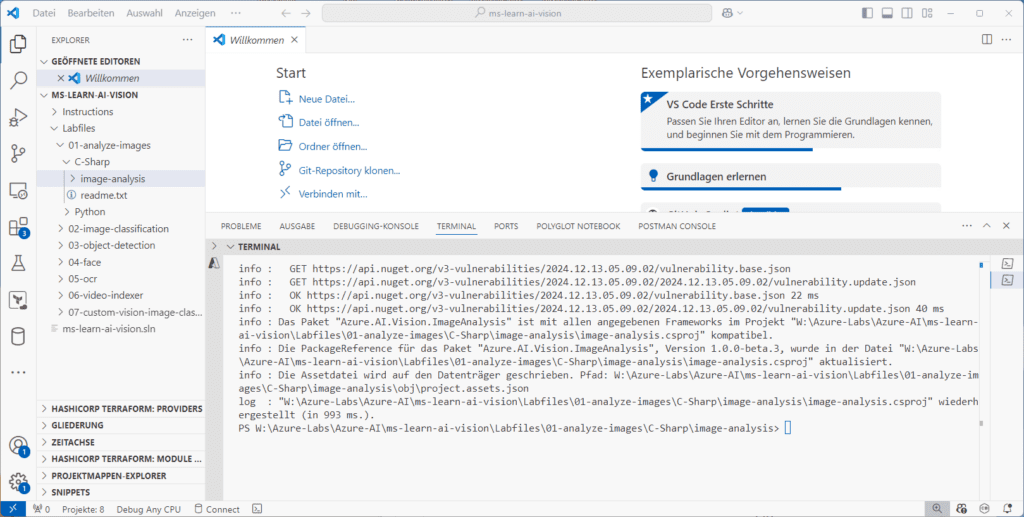Viewport: 1024px width, 517px height.
Task: Open the Source Control view
Action: (x=18, y=155)
